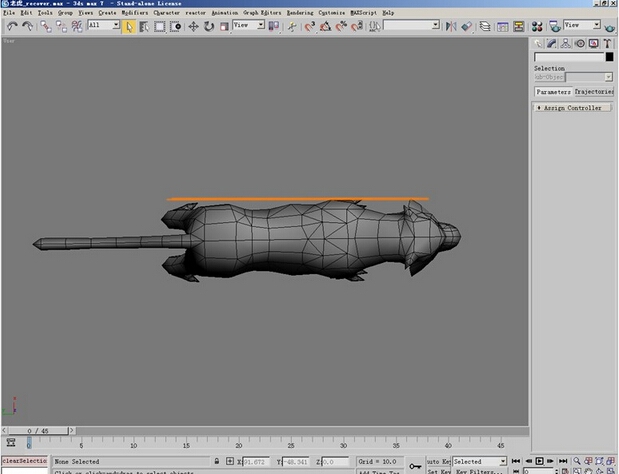Toggle the Angle Snap icon
Viewport: 619px width, 474px height.
325,26
